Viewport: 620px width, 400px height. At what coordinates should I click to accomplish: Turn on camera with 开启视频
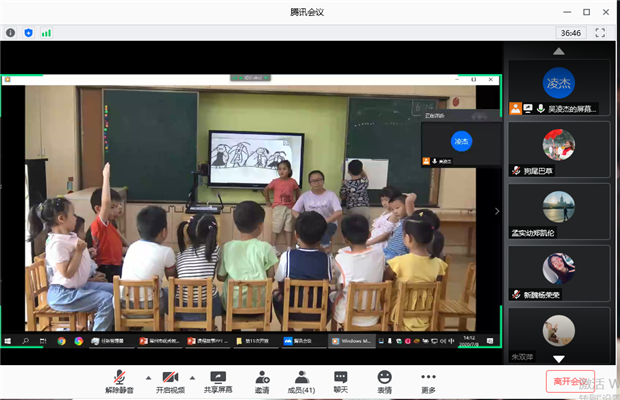[170, 381]
